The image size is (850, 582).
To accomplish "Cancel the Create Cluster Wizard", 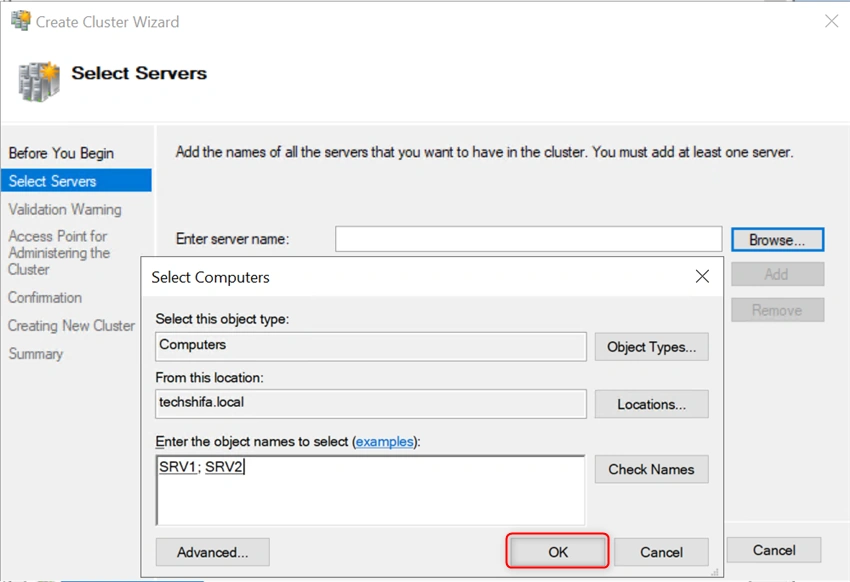I will [774, 550].
